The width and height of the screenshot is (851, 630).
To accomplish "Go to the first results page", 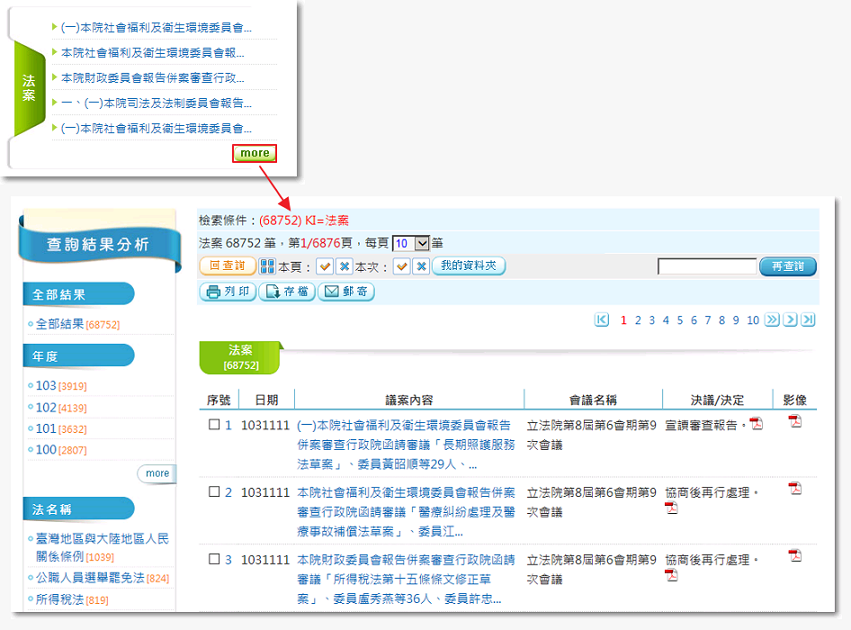I will click(601, 320).
